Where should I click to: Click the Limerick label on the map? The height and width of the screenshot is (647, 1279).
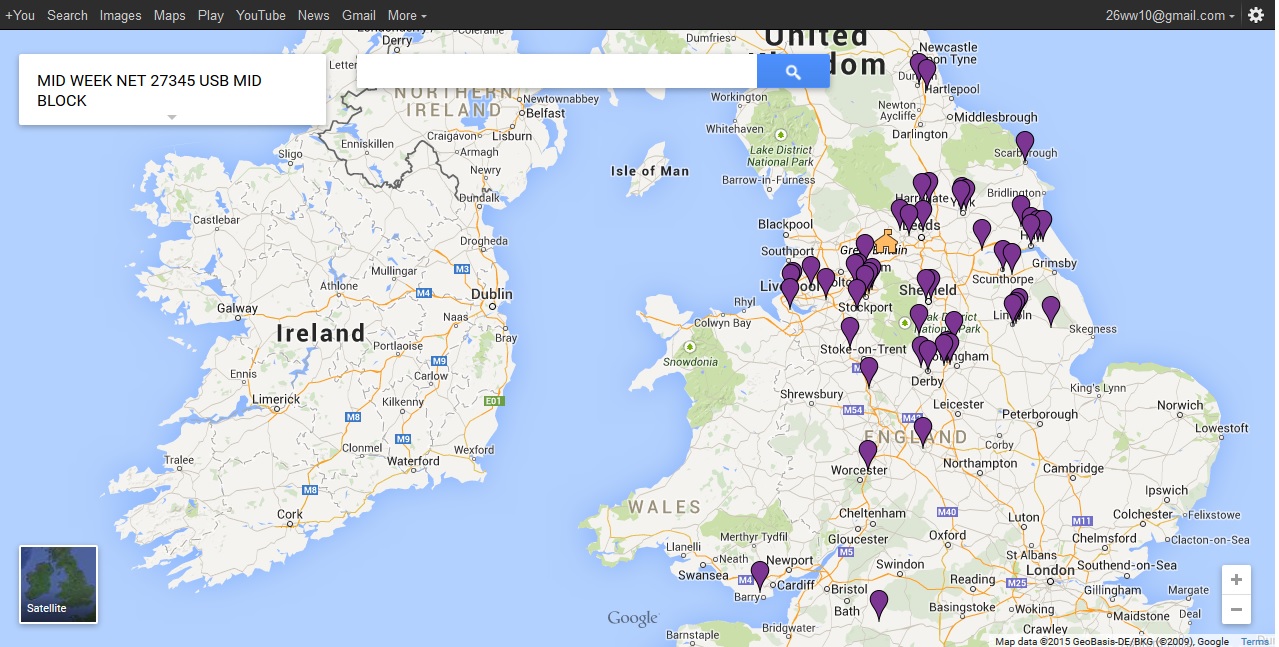point(276,399)
